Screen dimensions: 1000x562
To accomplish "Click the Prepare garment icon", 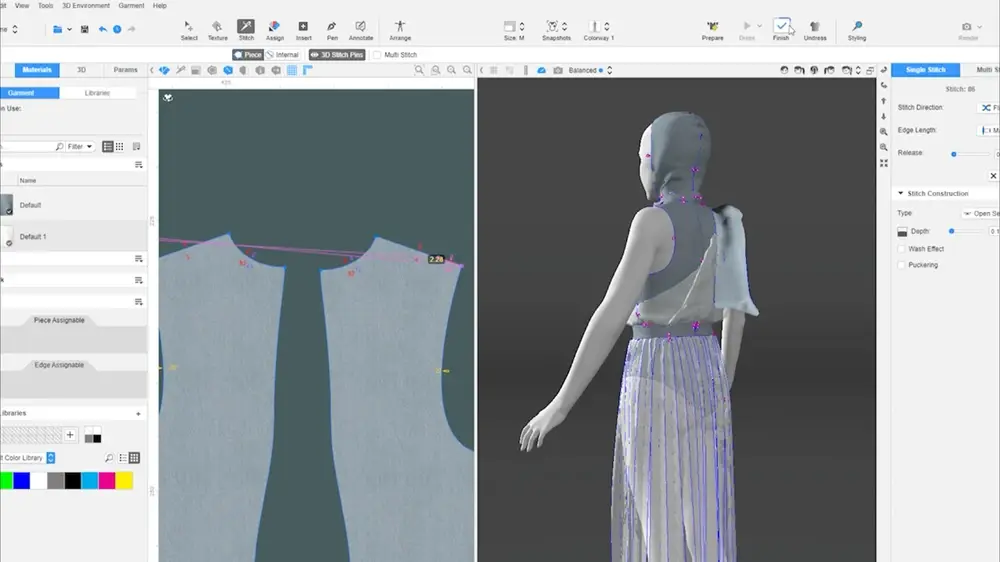I will click(712, 28).
